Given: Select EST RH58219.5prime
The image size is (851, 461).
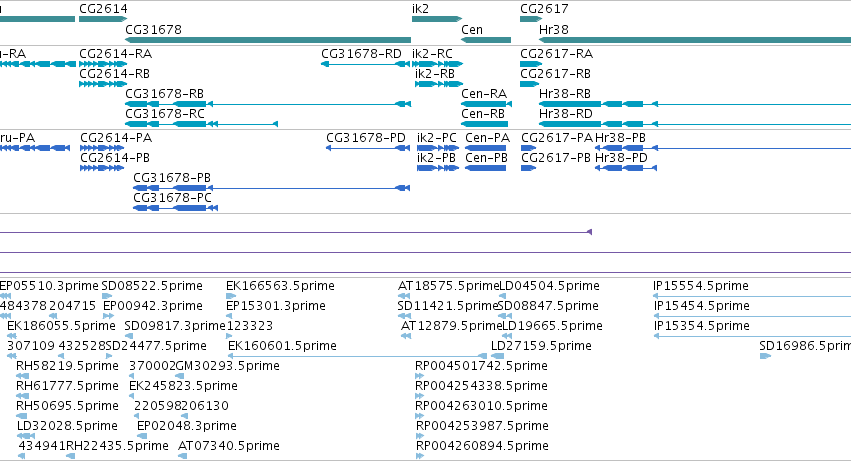Looking at the screenshot, I should click(67, 366).
